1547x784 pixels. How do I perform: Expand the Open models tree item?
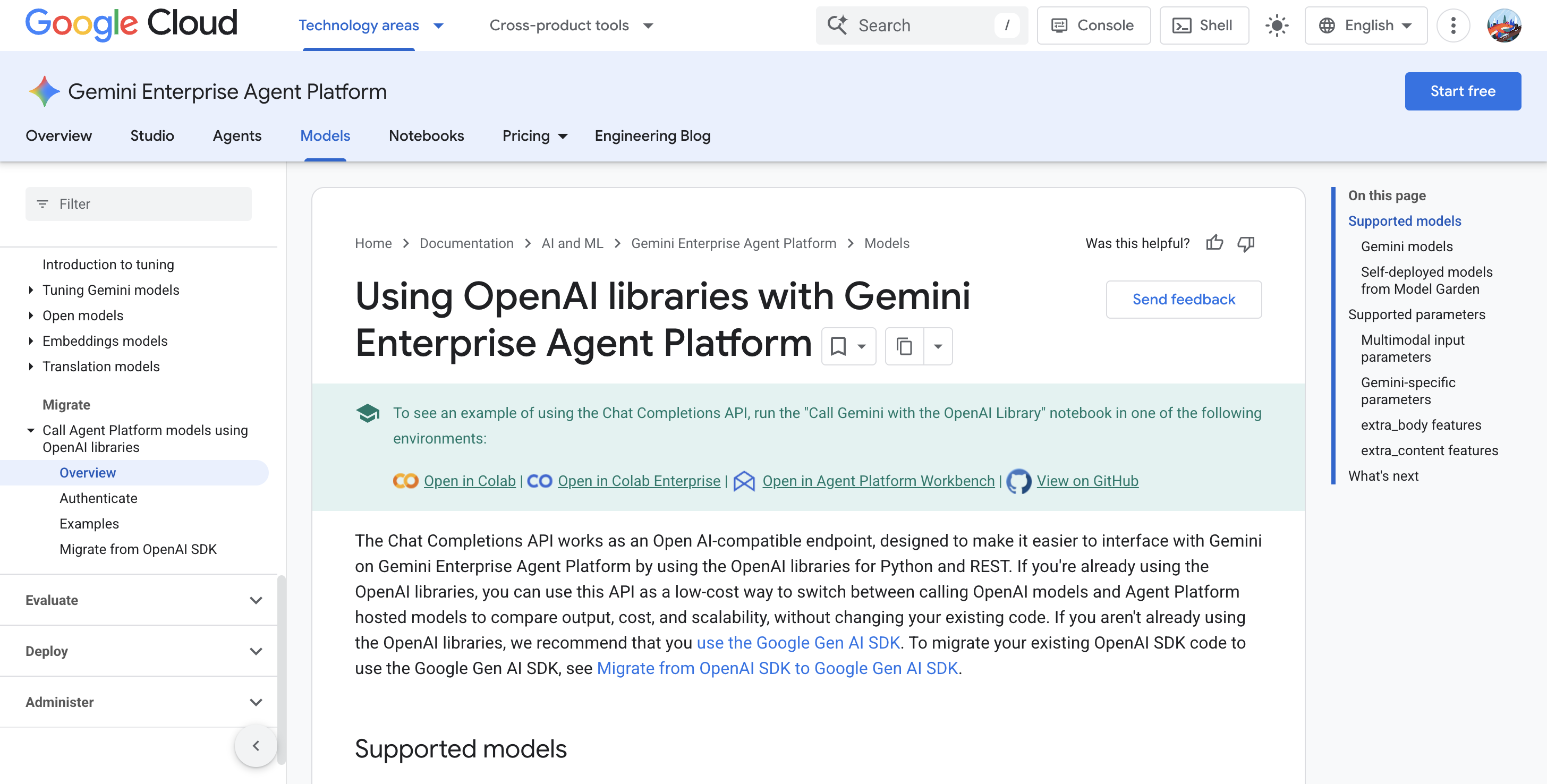pyautogui.click(x=31, y=315)
